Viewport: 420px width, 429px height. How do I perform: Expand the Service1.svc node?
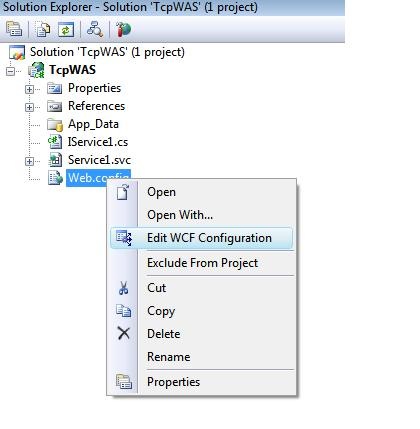[29, 161]
